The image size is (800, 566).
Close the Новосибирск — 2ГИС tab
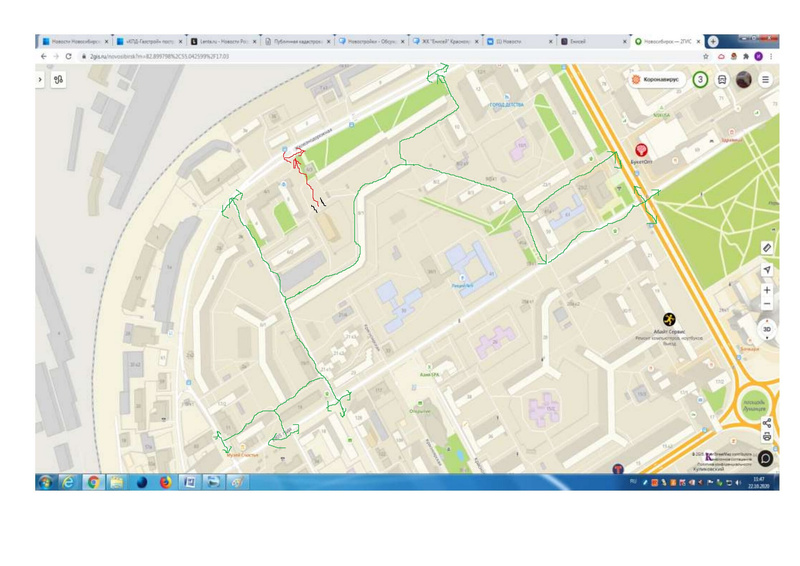tap(698, 41)
